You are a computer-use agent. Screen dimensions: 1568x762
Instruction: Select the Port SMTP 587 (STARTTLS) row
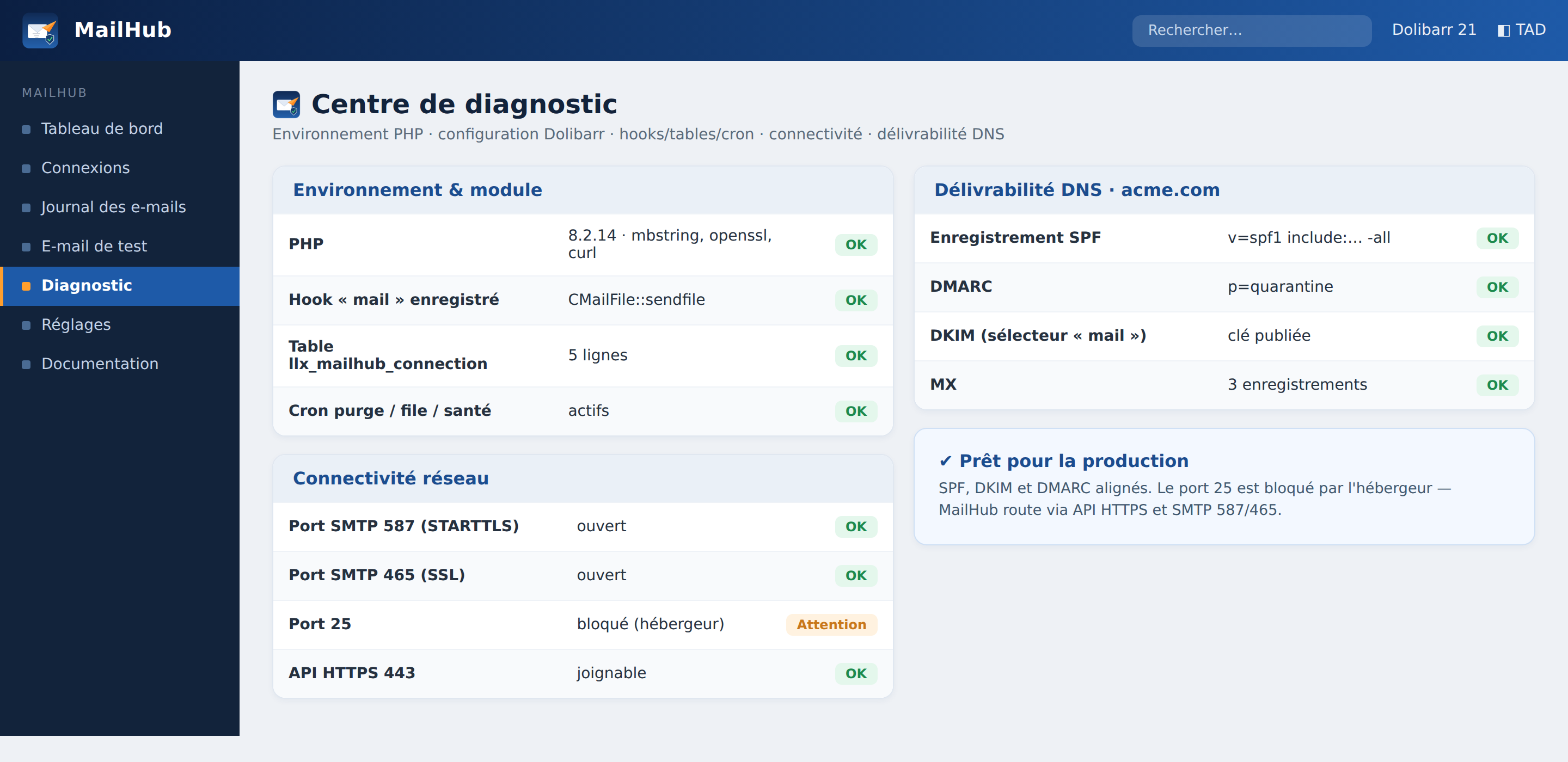(x=583, y=526)
